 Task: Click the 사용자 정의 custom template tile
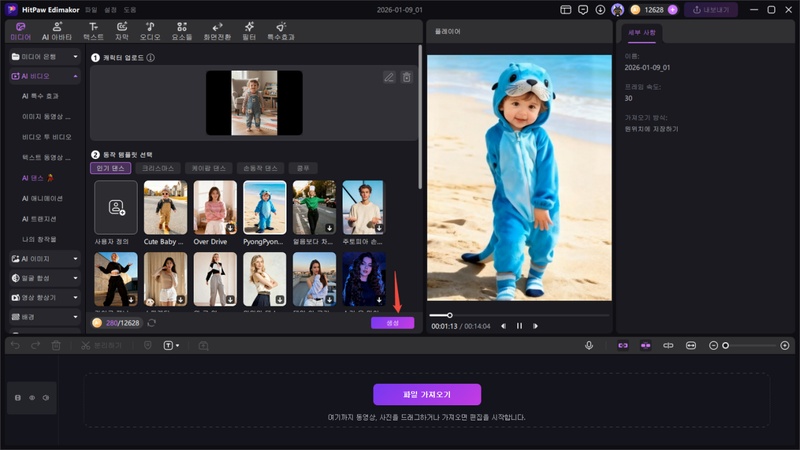tap(116, 207)
